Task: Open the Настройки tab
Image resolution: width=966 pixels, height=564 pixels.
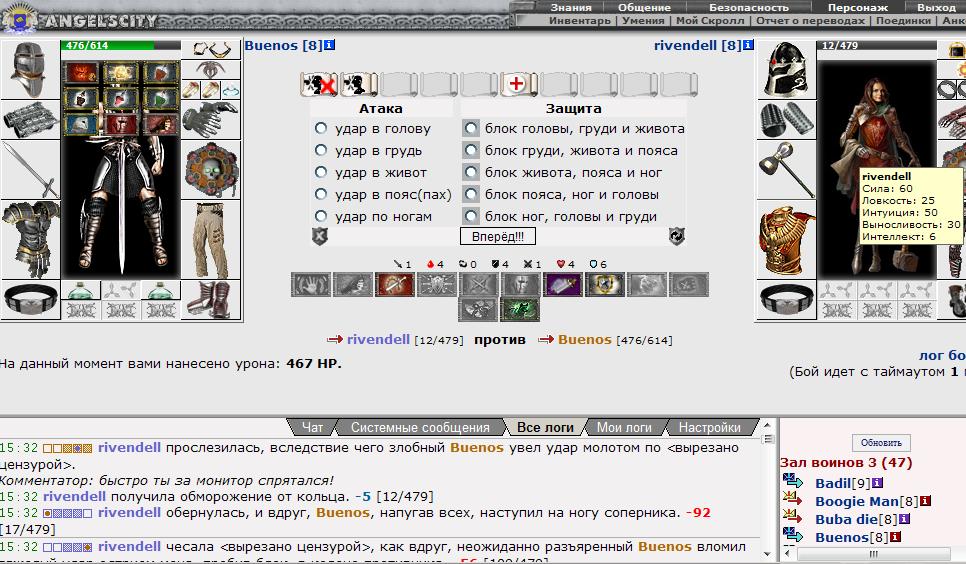Action: click(710, 427)
